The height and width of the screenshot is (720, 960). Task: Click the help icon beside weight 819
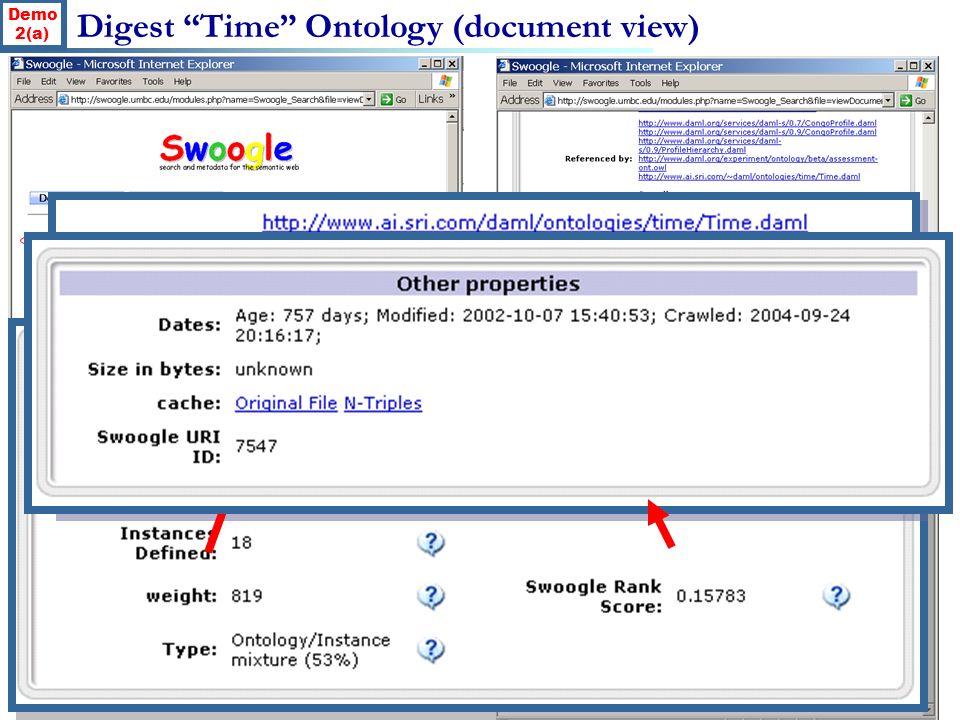[431, 596]
